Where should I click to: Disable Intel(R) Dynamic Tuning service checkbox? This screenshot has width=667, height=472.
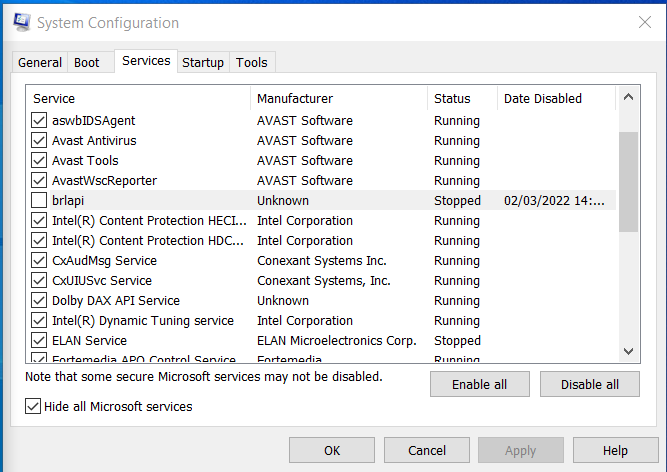pyautogui.click(x=39, y=320)
